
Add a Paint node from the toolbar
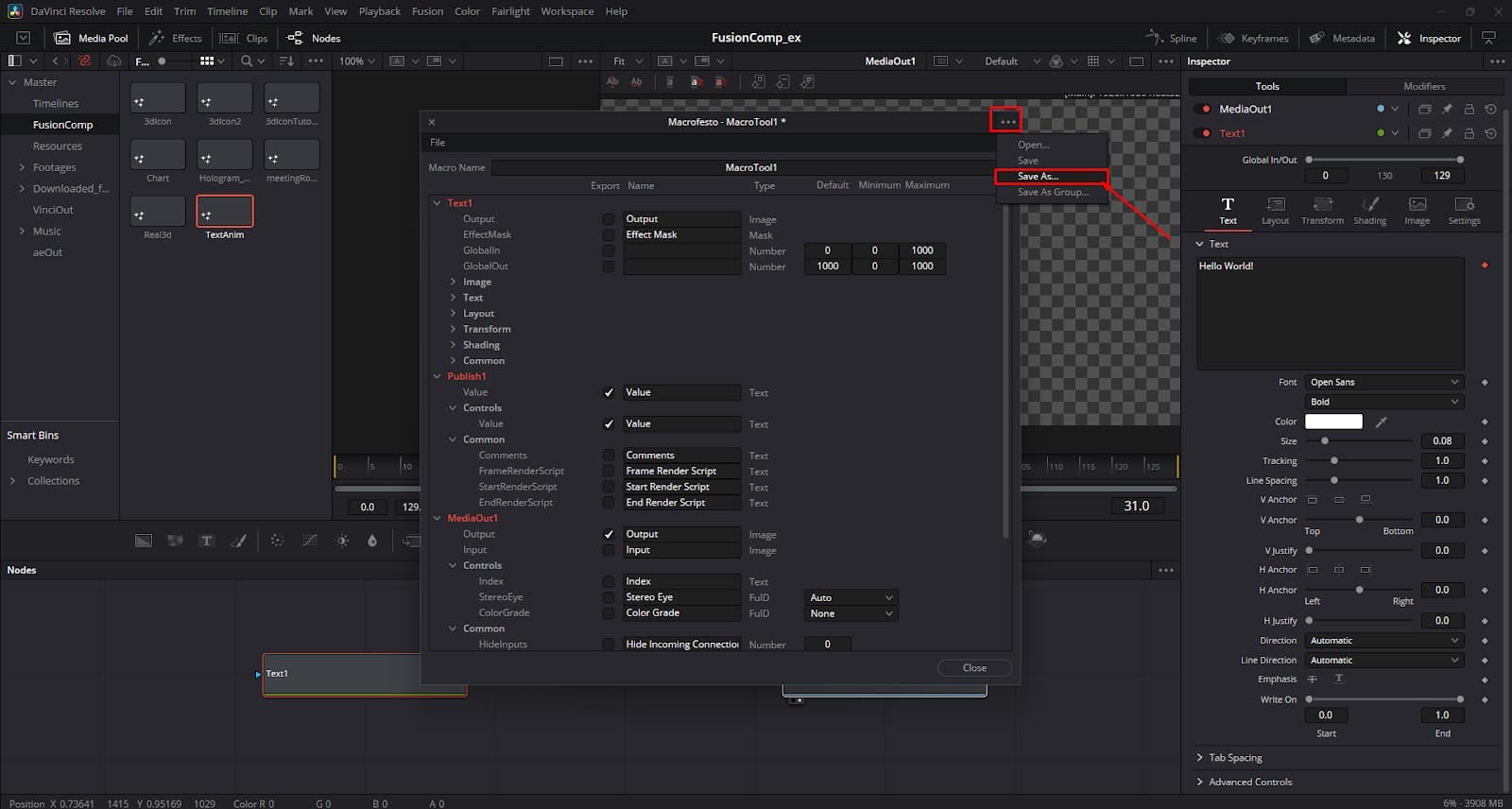[238, 541]
